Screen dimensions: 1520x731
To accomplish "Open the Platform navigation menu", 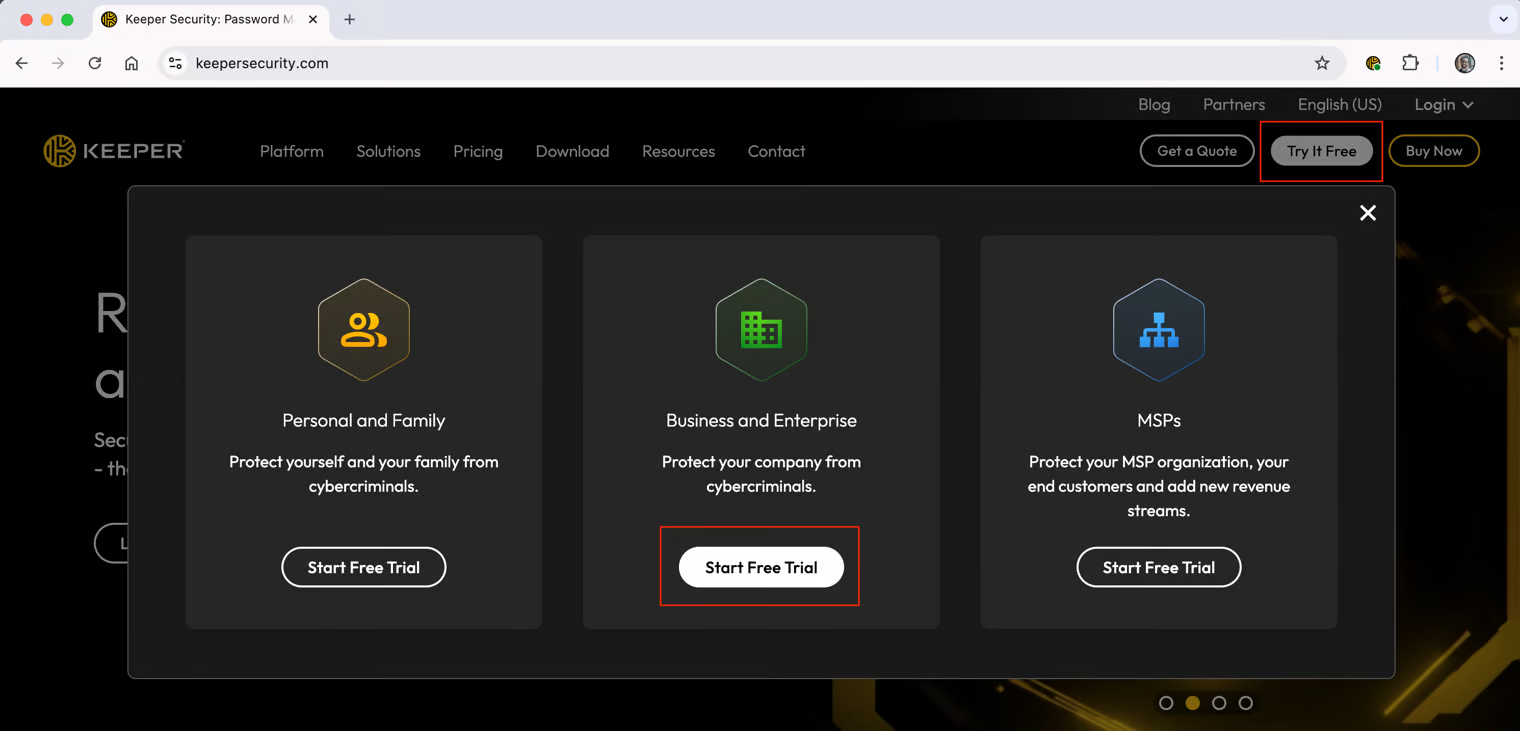I will pos(292,151).
